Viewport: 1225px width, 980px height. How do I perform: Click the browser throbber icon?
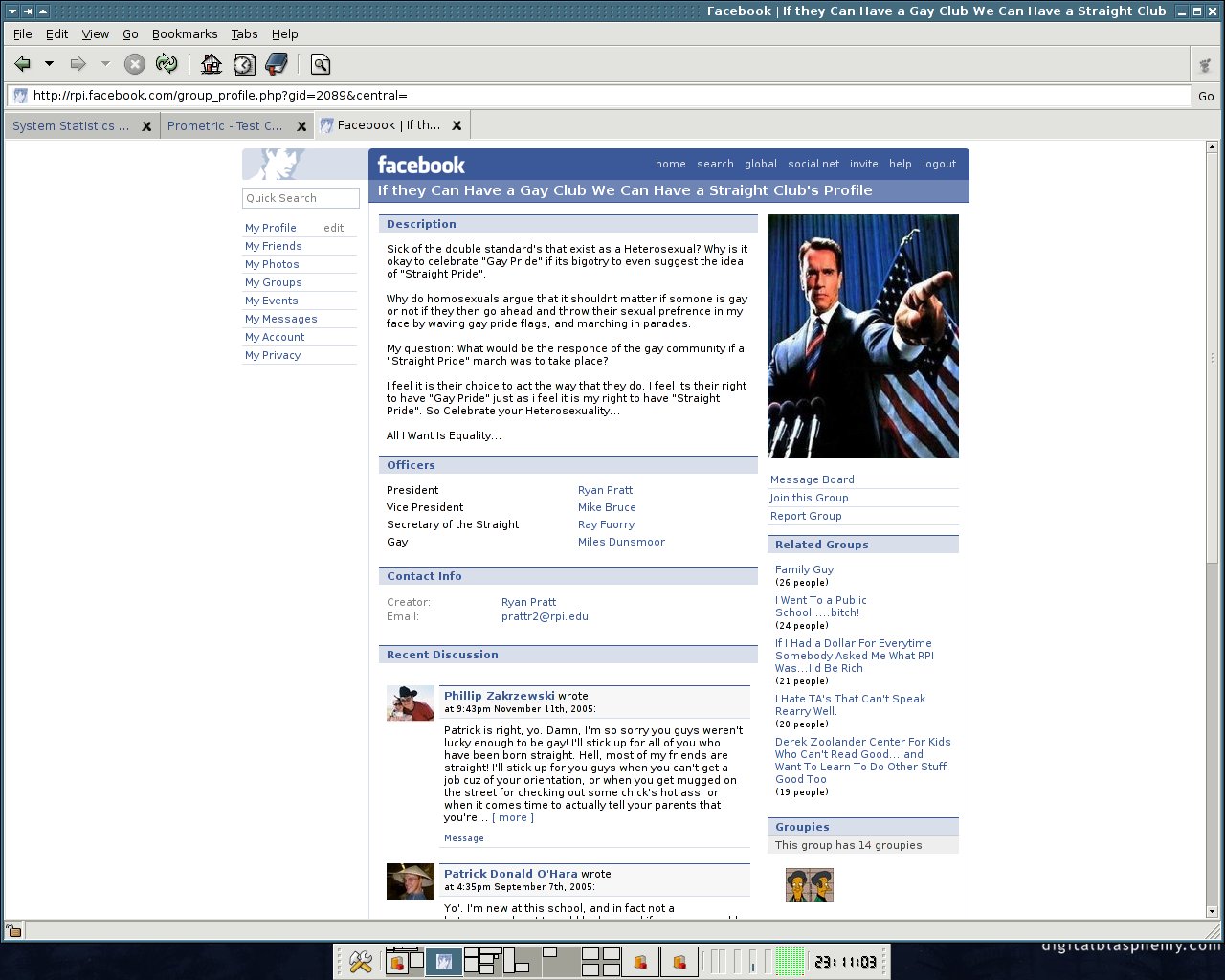(1205, 65)
